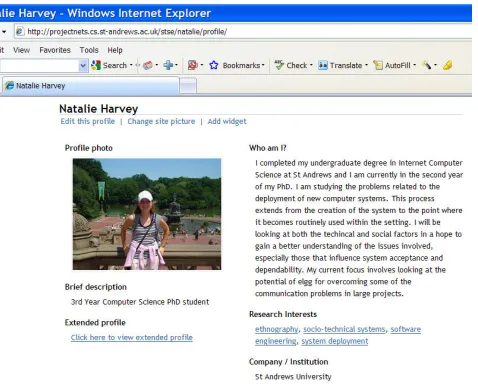The image size is (478, 388).
Task: Open the Tools menu
Action: pos(89,50)
